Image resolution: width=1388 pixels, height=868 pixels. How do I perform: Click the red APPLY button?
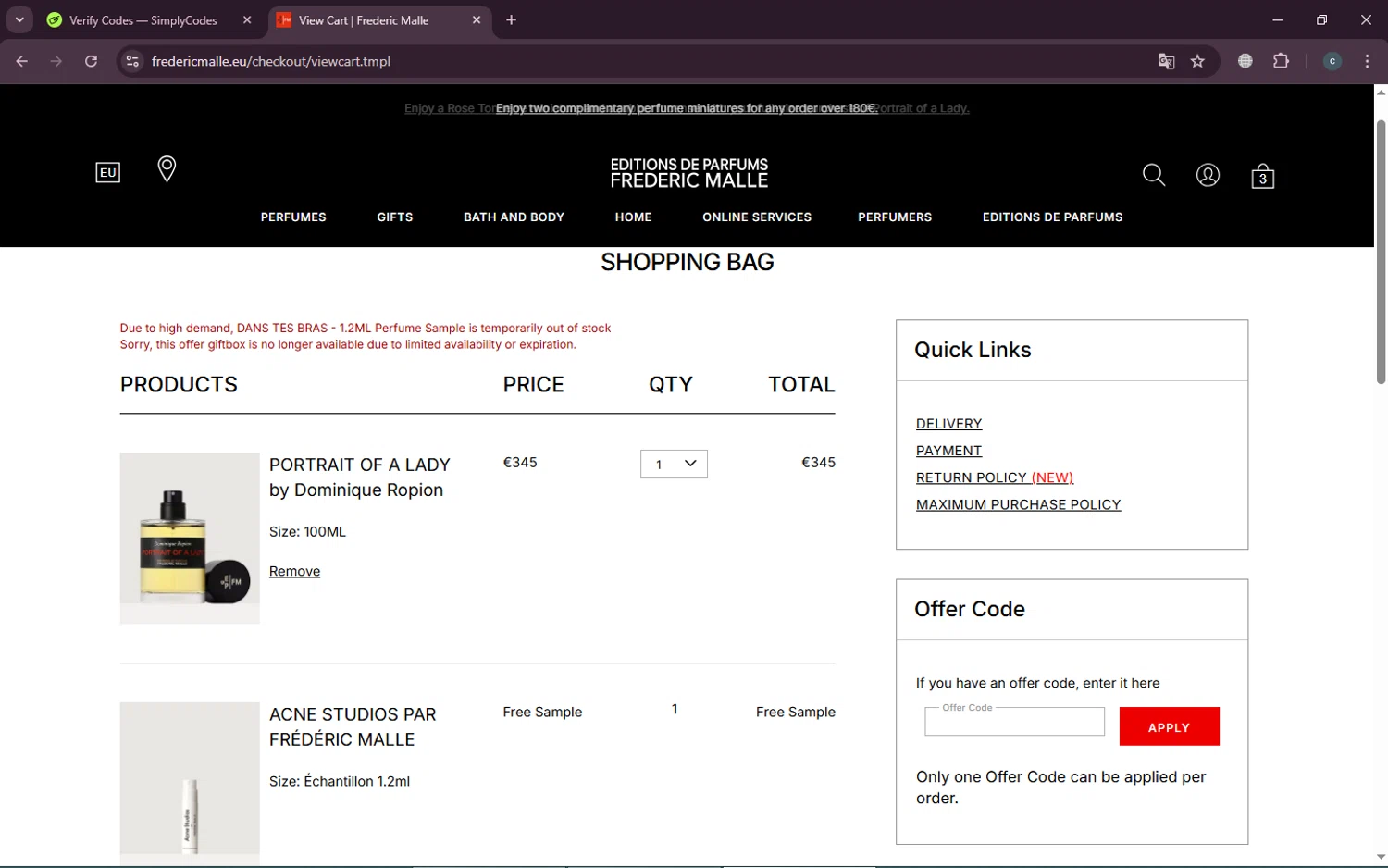1169,726
